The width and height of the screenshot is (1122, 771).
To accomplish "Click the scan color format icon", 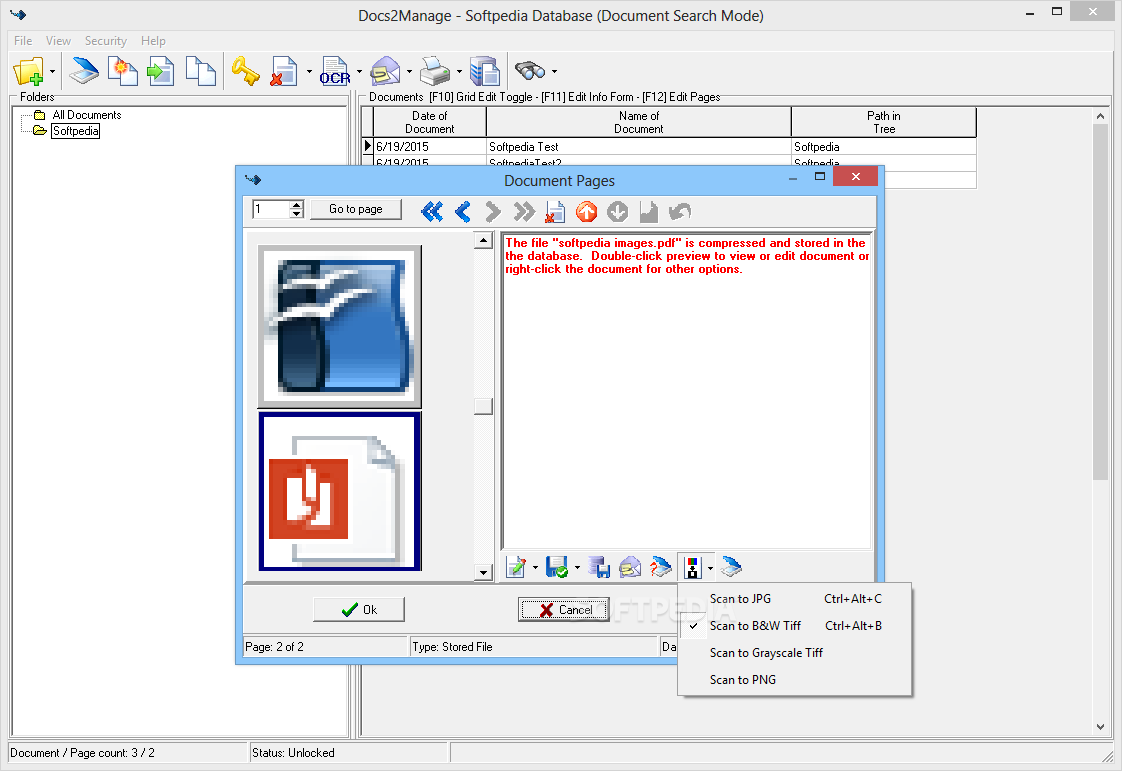I will [x=692, y=568].
